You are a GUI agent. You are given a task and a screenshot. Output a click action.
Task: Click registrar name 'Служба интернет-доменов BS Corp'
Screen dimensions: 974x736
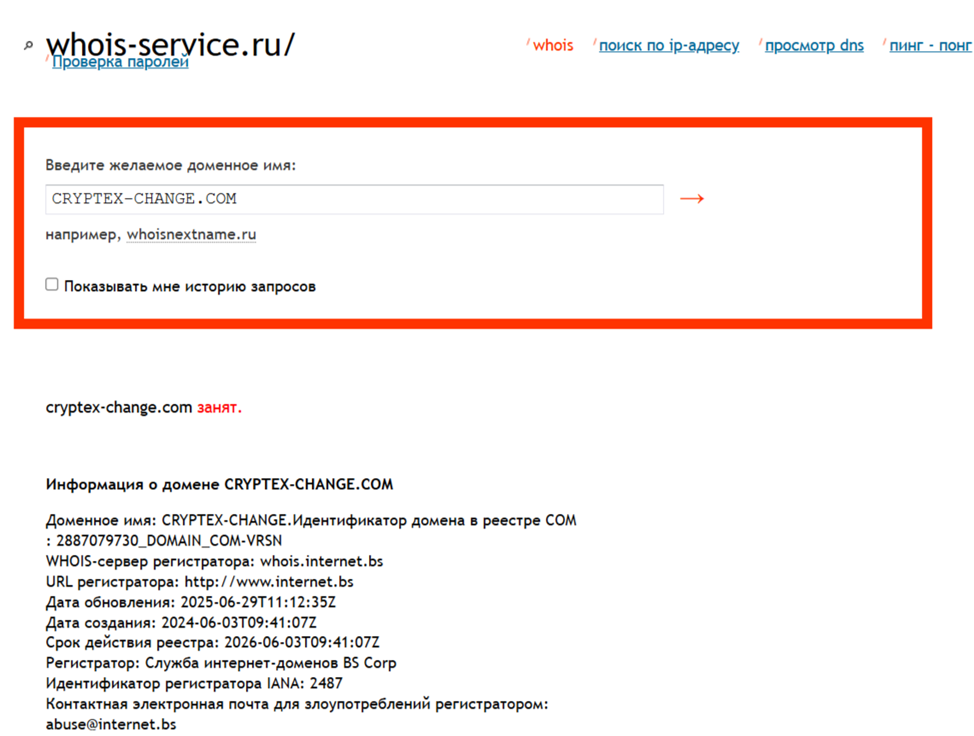[271, 663]
